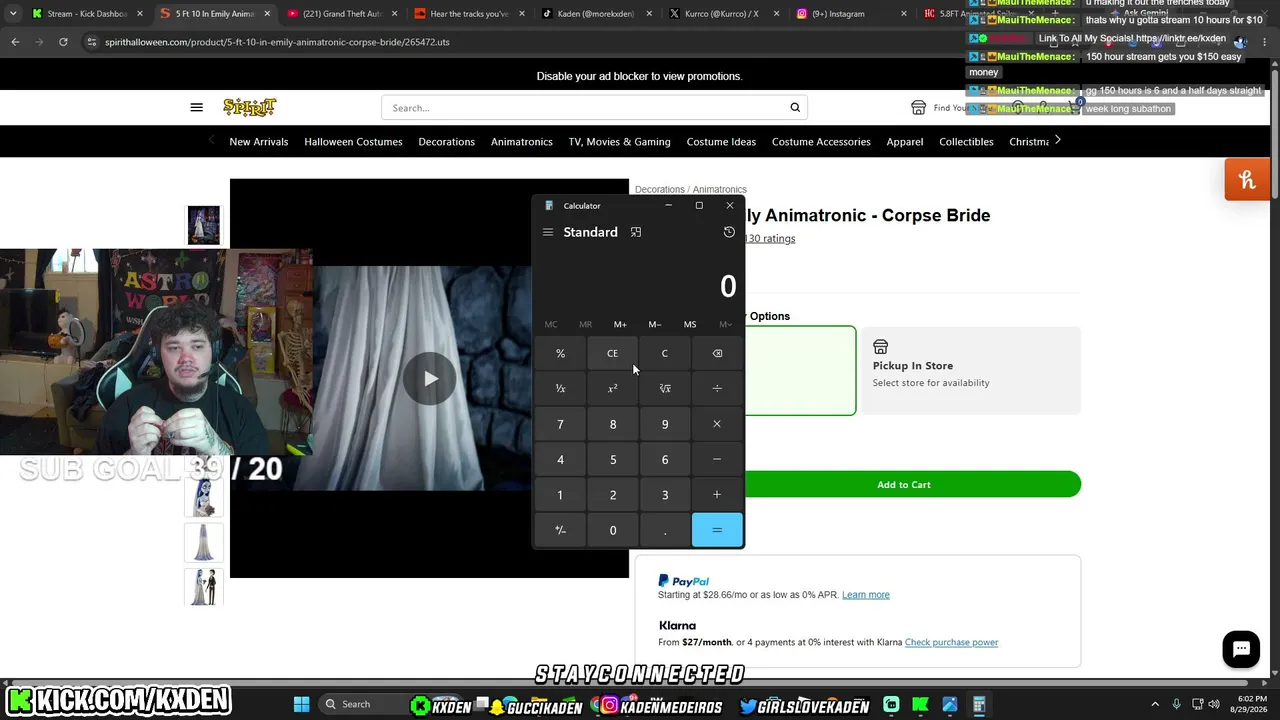1280x720 pixels.
Task: Switch to the Stream - Kick Dashboard tab
Action: coord(86,14)
